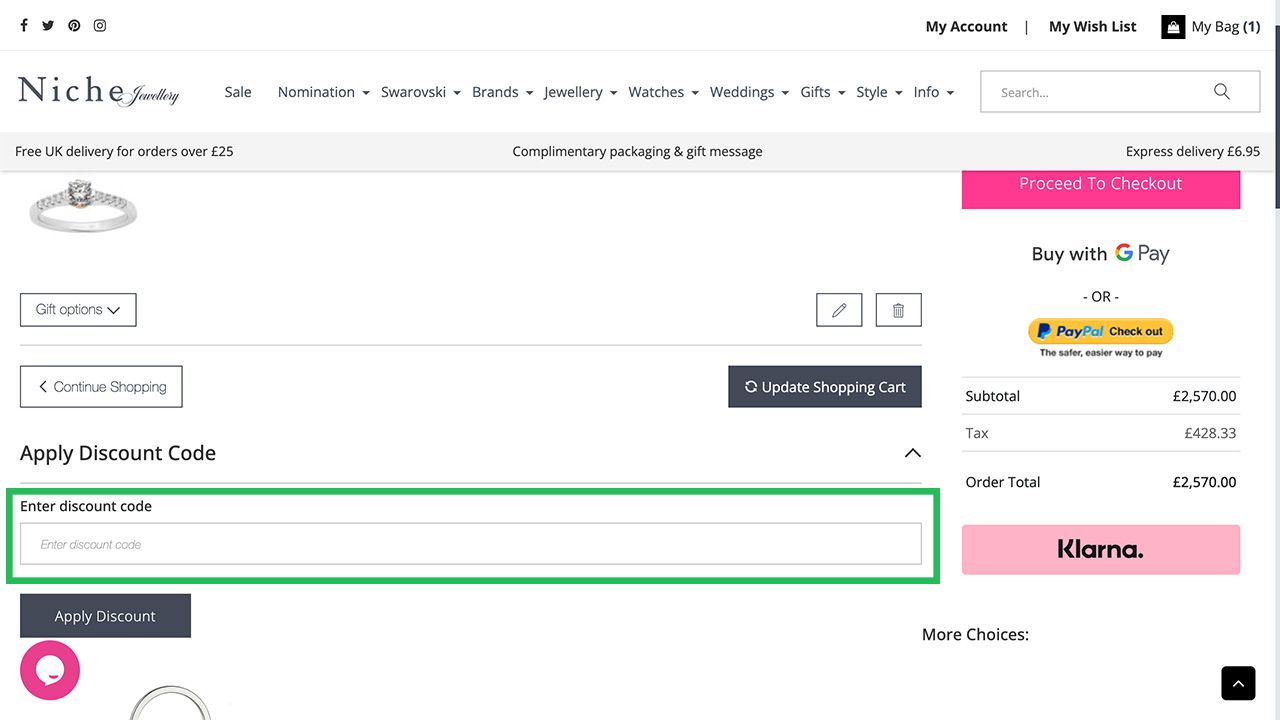Click the back-to-top arrow button

pos(1238,684)
